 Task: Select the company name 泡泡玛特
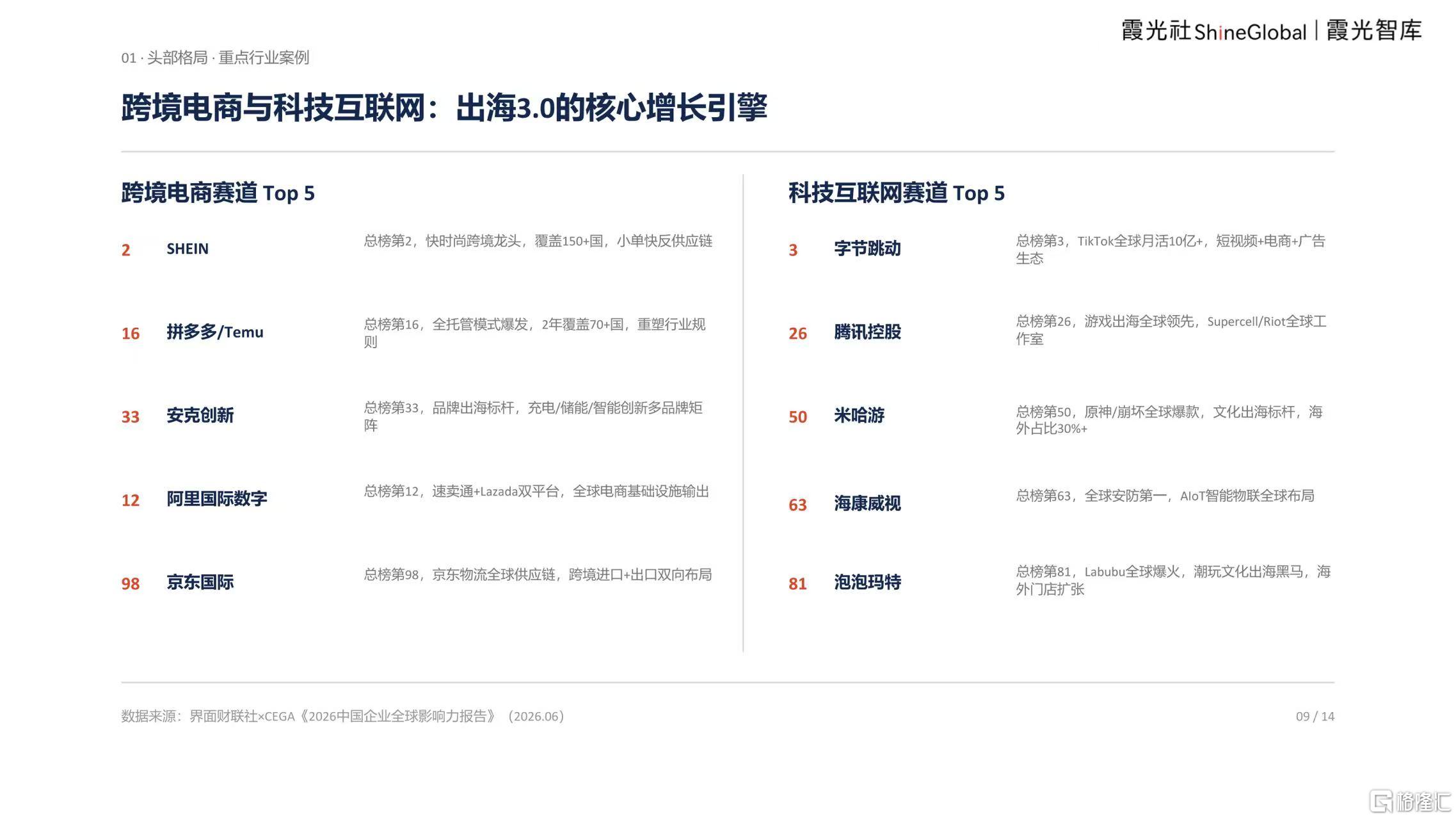tap(867, 581)
